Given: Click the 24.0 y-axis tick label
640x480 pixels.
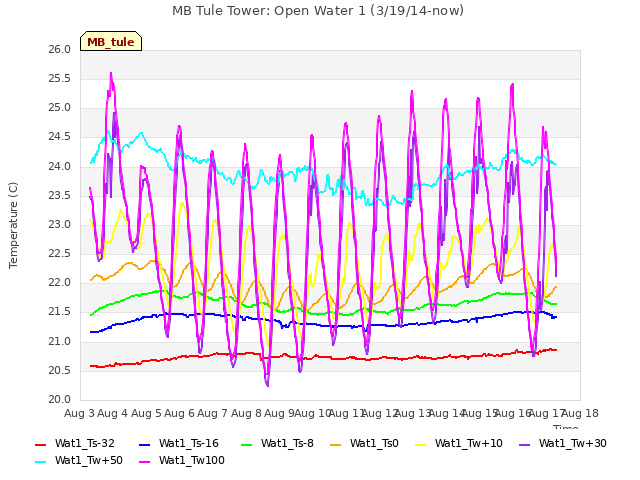Looking at the screenshot, I should (x=60, y=167).
